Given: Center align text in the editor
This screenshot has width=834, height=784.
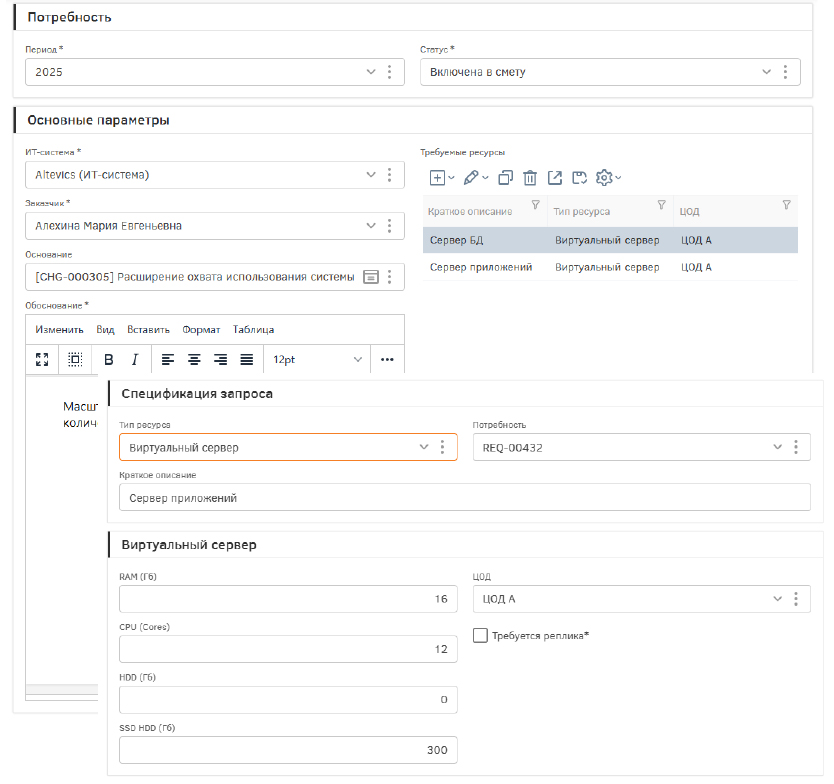Looking at the screenshot, I should [x=194, y=359].
